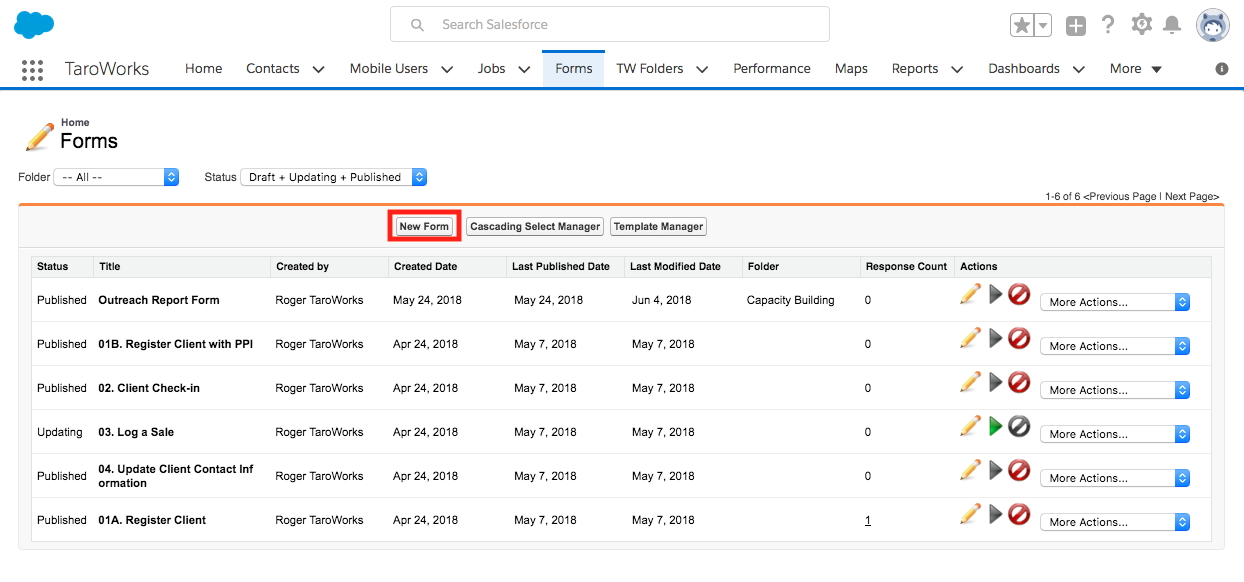Expand the Mobile Users tab chevron

[447, 69]
